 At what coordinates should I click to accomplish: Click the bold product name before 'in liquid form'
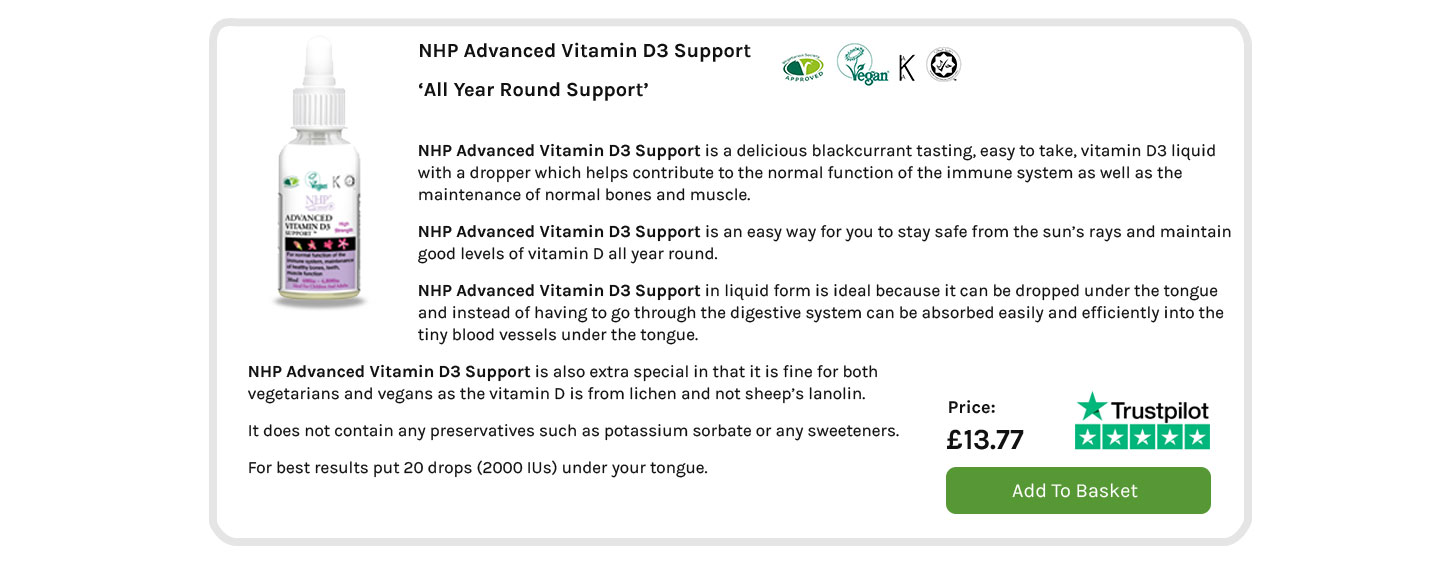[x=559, y=291]
